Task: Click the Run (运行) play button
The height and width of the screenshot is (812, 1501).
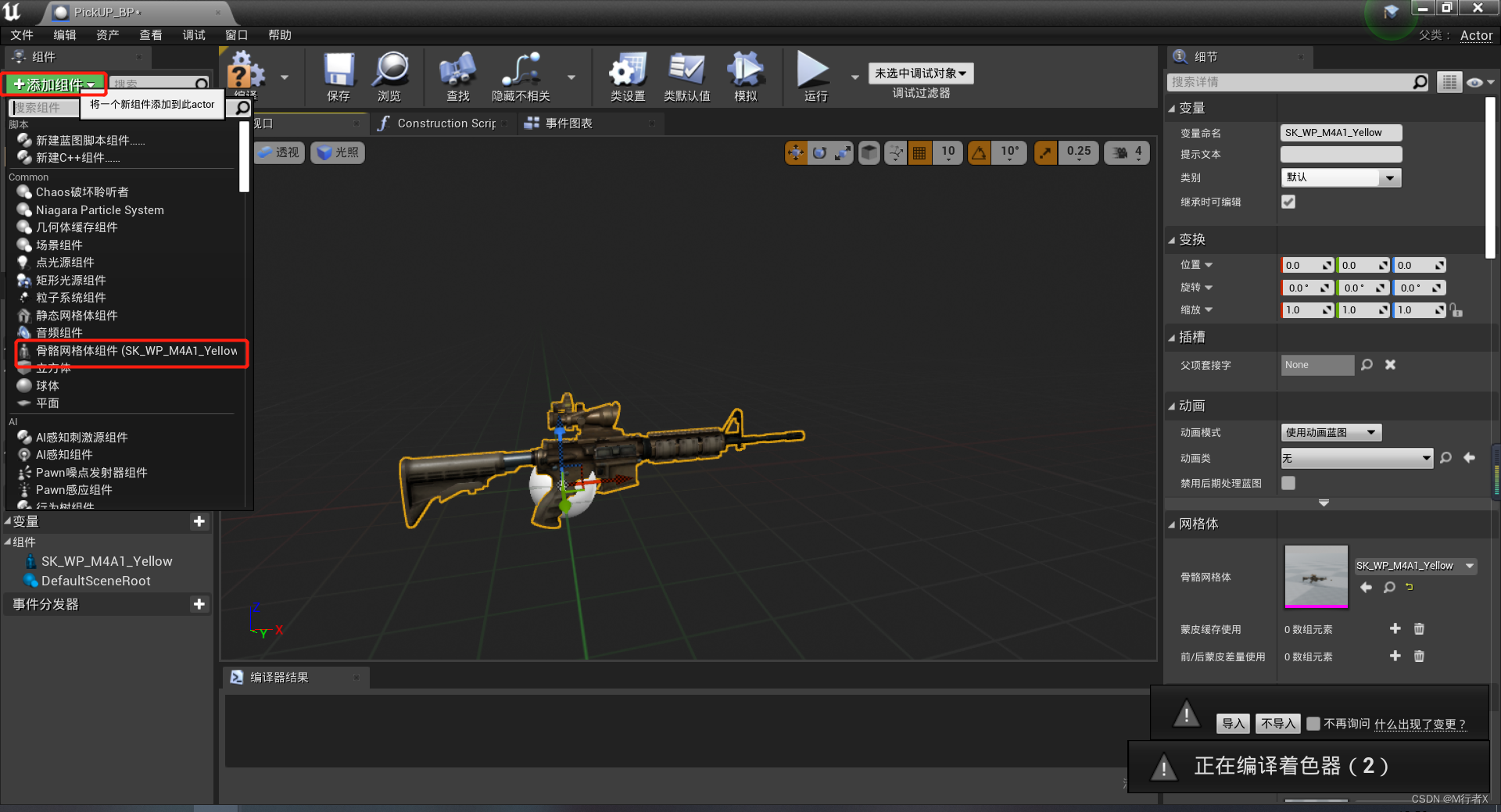Action: 815,77
